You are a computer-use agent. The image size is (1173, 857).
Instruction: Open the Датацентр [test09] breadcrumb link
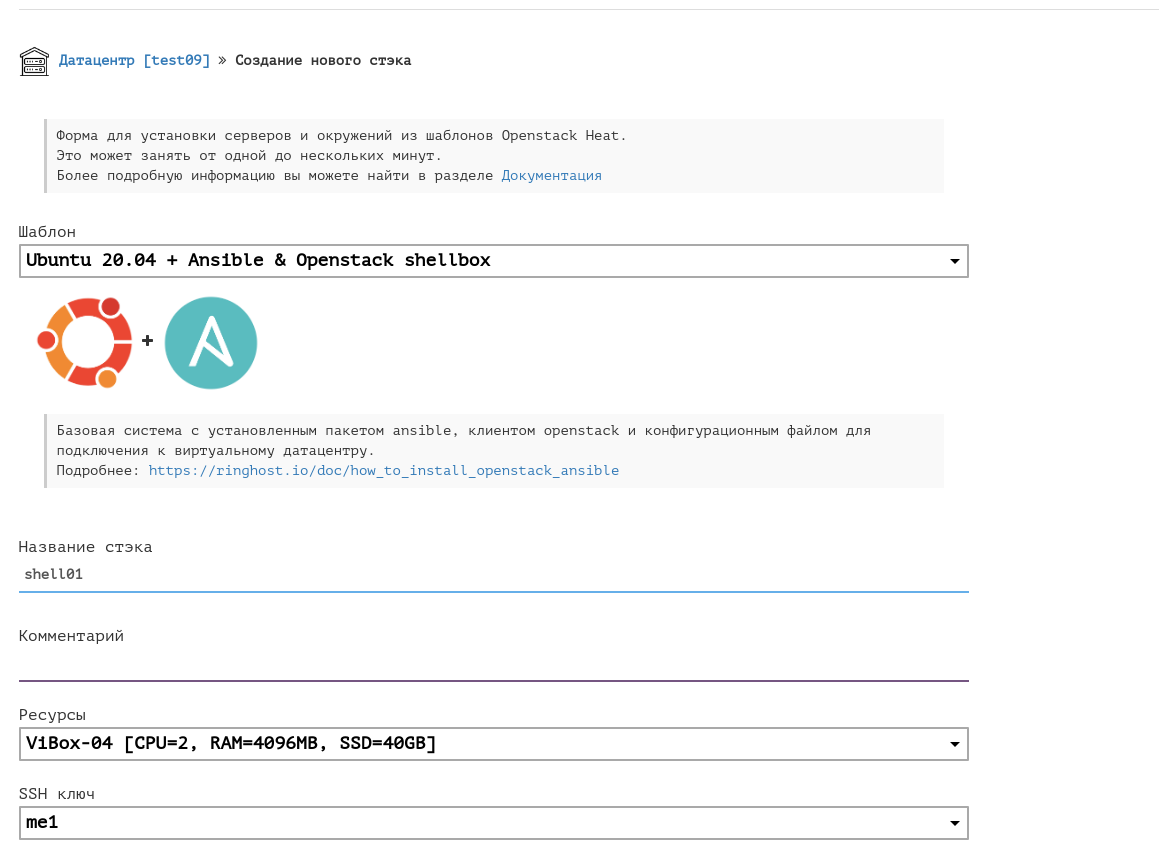(x=134, y=61)
